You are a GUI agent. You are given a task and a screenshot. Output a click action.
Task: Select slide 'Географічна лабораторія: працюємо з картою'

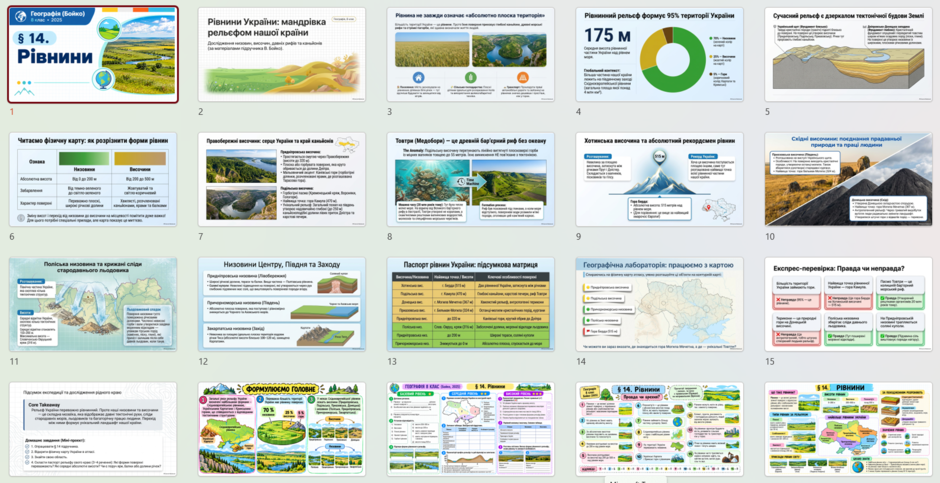659,304
